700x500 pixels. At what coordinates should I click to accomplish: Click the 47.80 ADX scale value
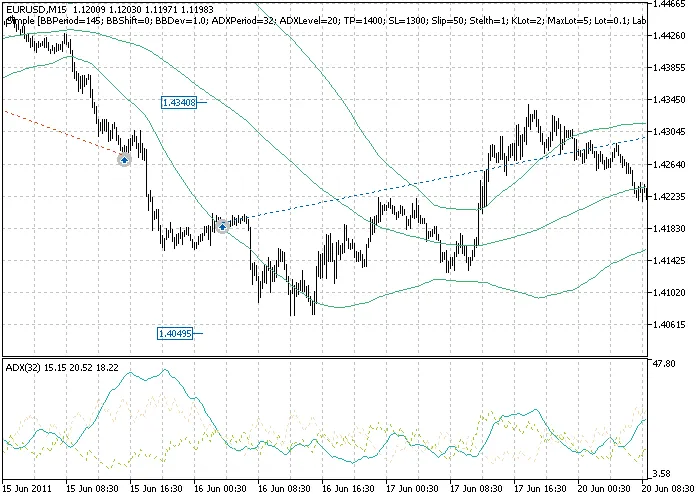662,365
